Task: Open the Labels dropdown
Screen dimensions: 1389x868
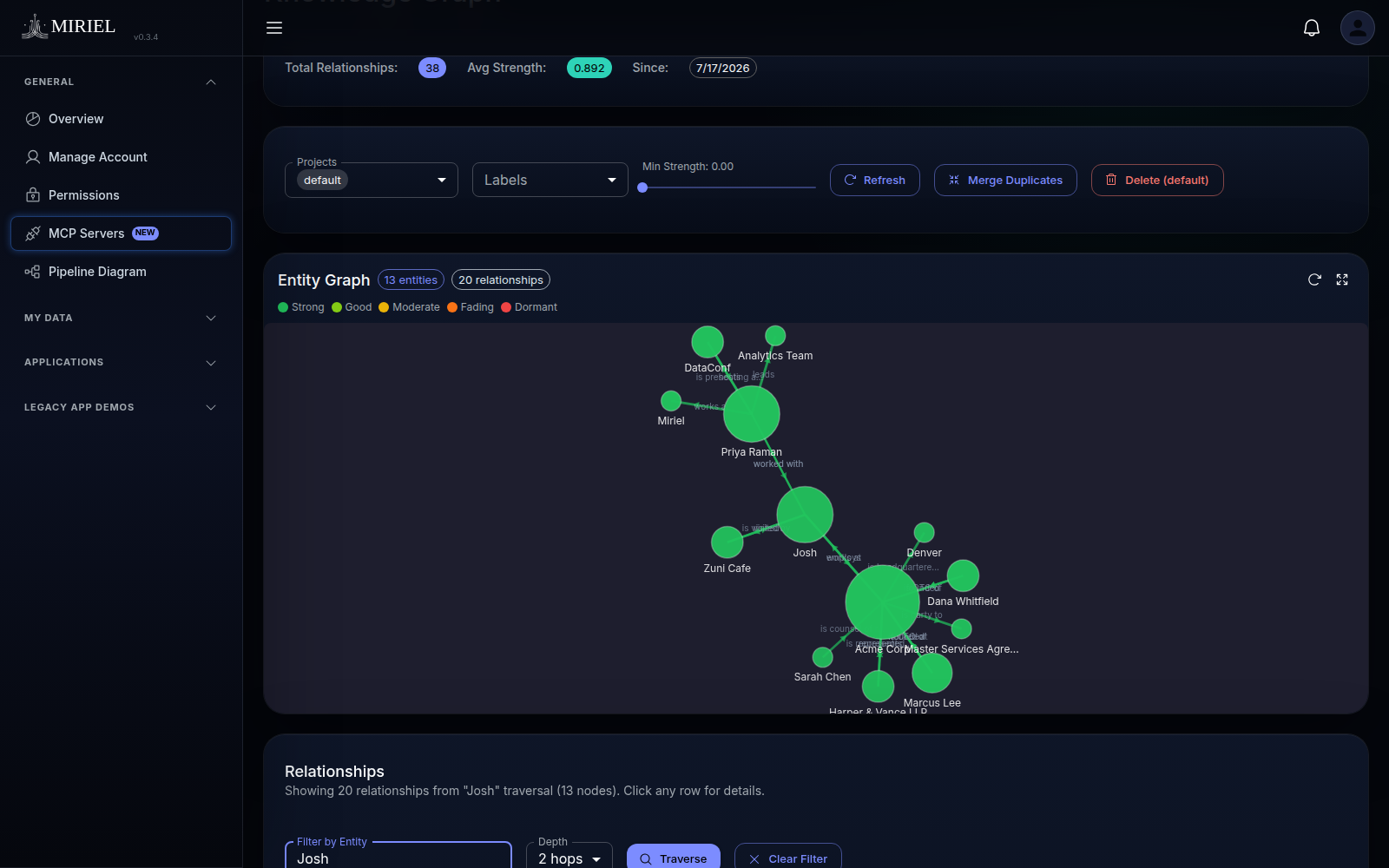Action: coord(550,180)
